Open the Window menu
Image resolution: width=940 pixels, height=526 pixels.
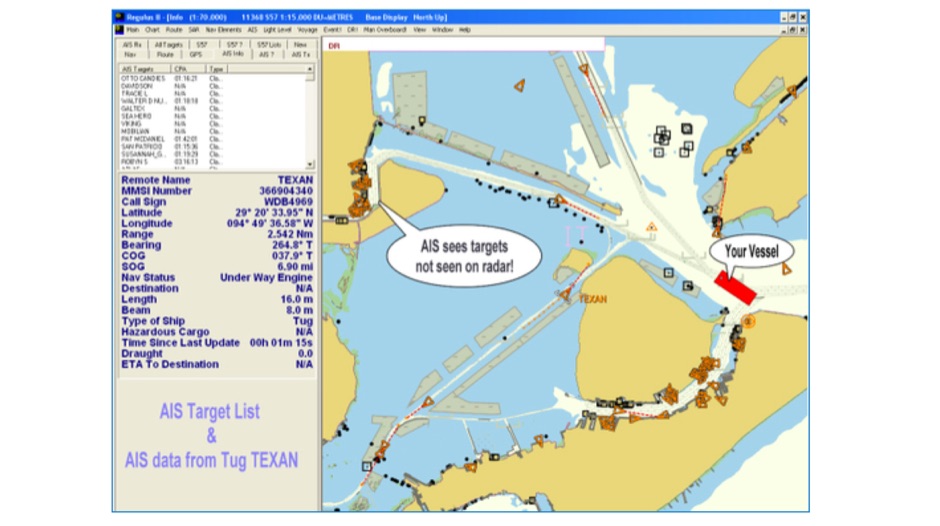click(442, 29)
